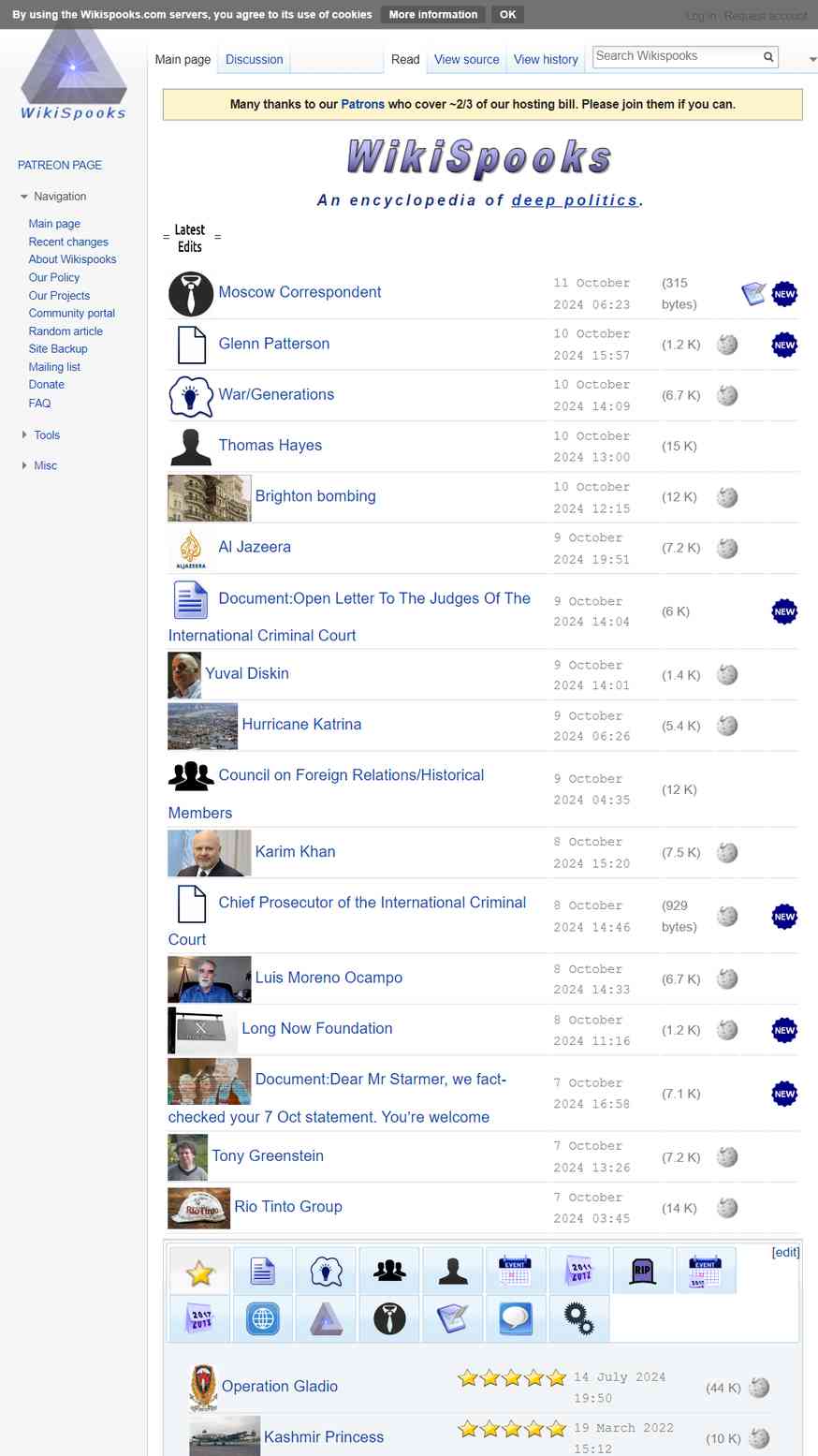
Task: Click the Yuval Diskin portrait thumbnail
Action: 184,675
